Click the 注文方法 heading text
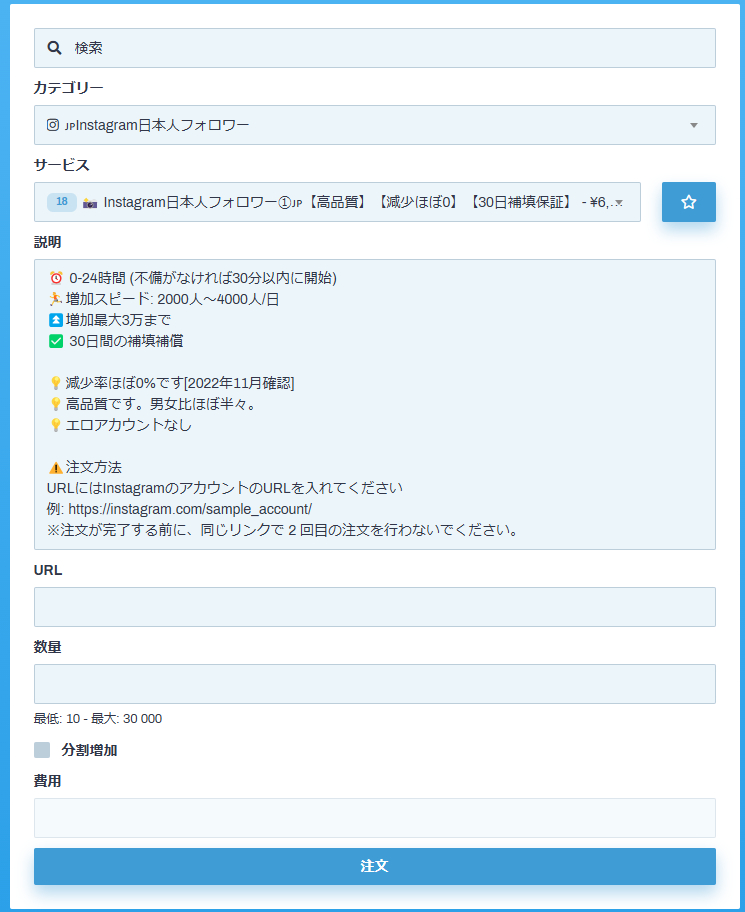 [94, 468]
